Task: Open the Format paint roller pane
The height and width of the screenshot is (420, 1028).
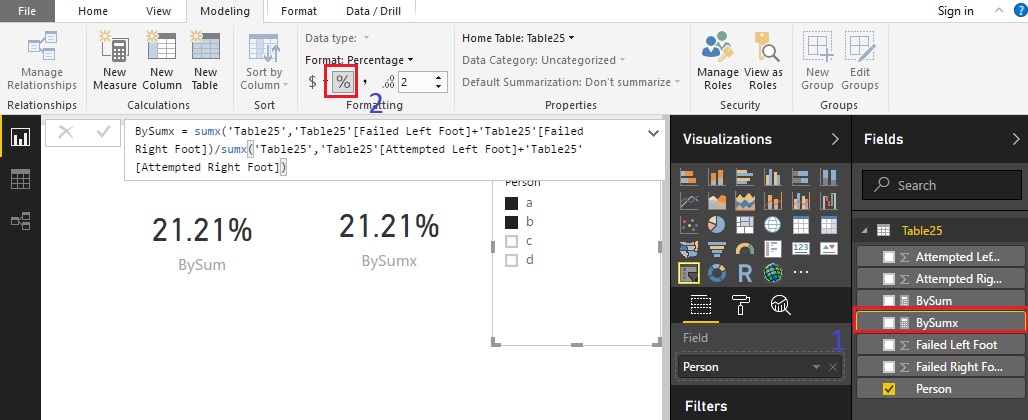Action: (x=740, y=305)
